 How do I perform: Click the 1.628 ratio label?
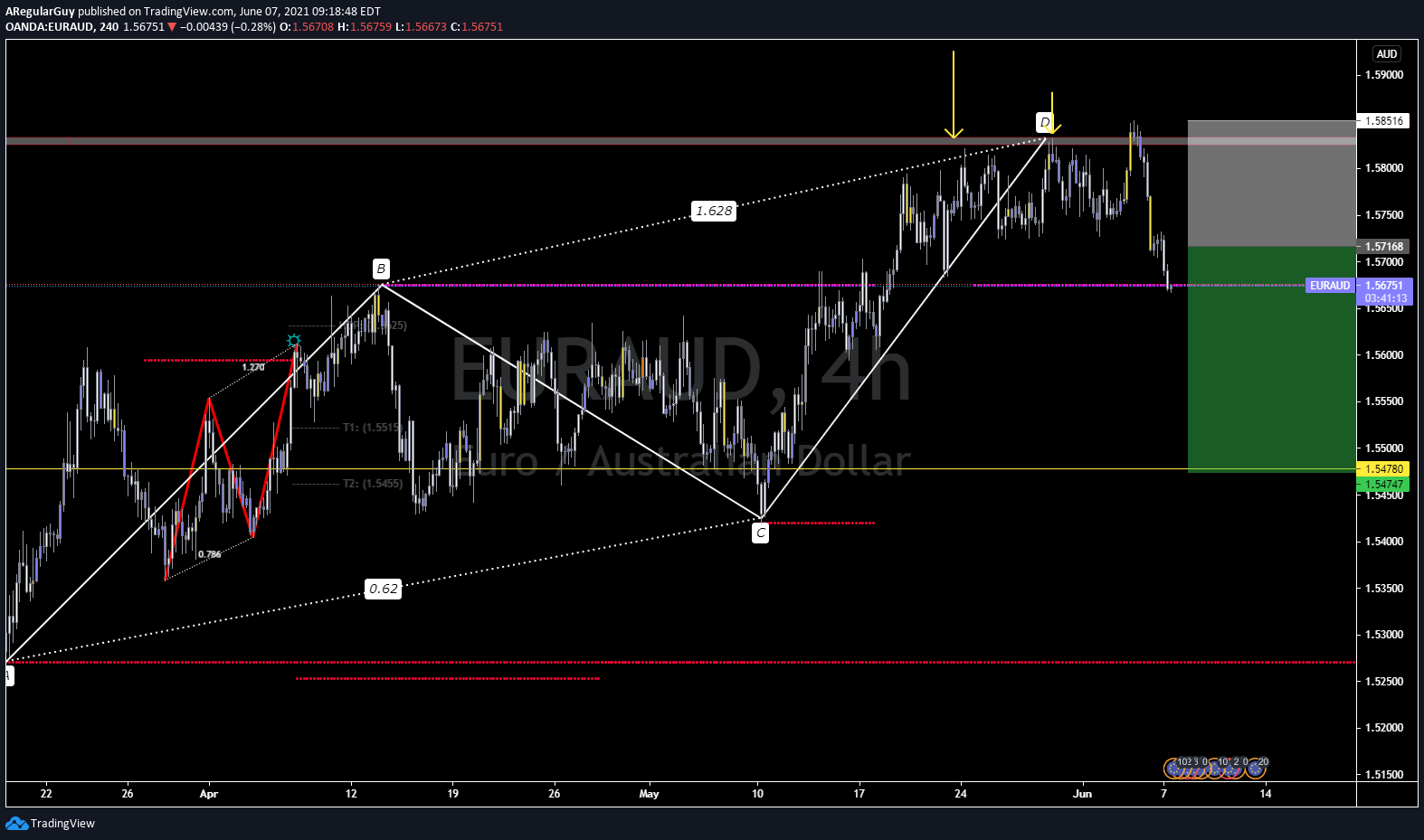(x=714, y=211)
